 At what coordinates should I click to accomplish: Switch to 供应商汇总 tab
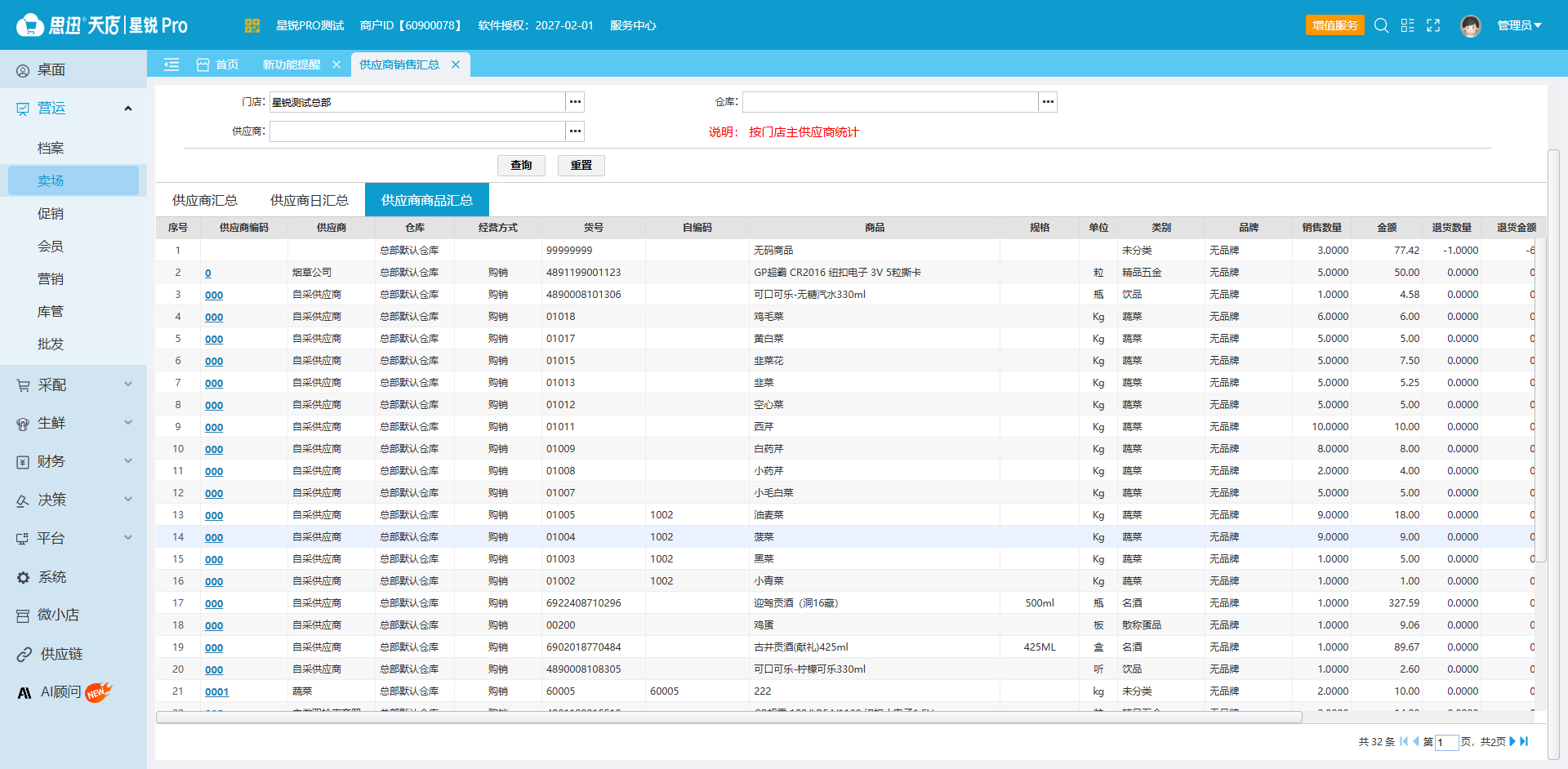205,200
